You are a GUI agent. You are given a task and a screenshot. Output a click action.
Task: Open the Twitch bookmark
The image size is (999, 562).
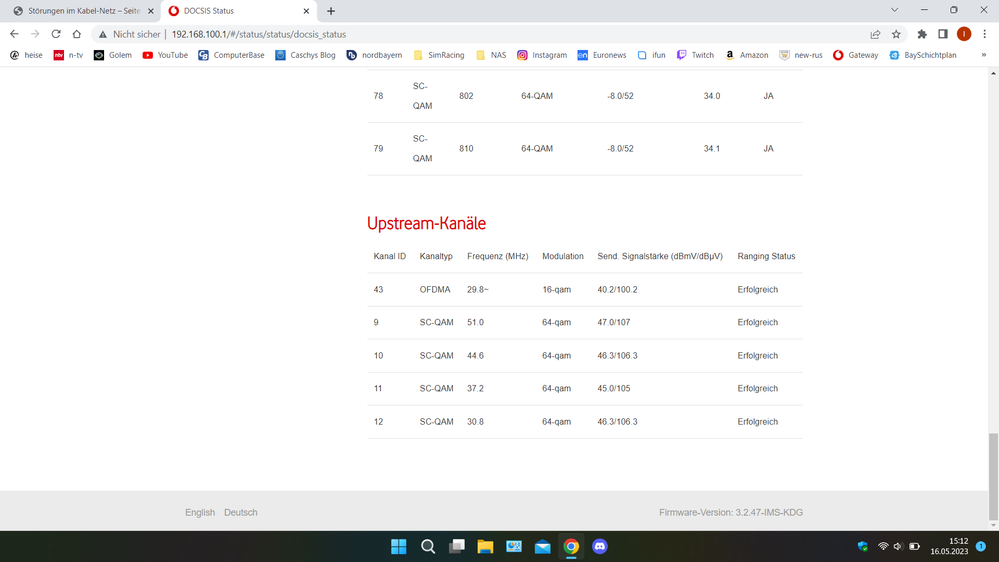695,55
